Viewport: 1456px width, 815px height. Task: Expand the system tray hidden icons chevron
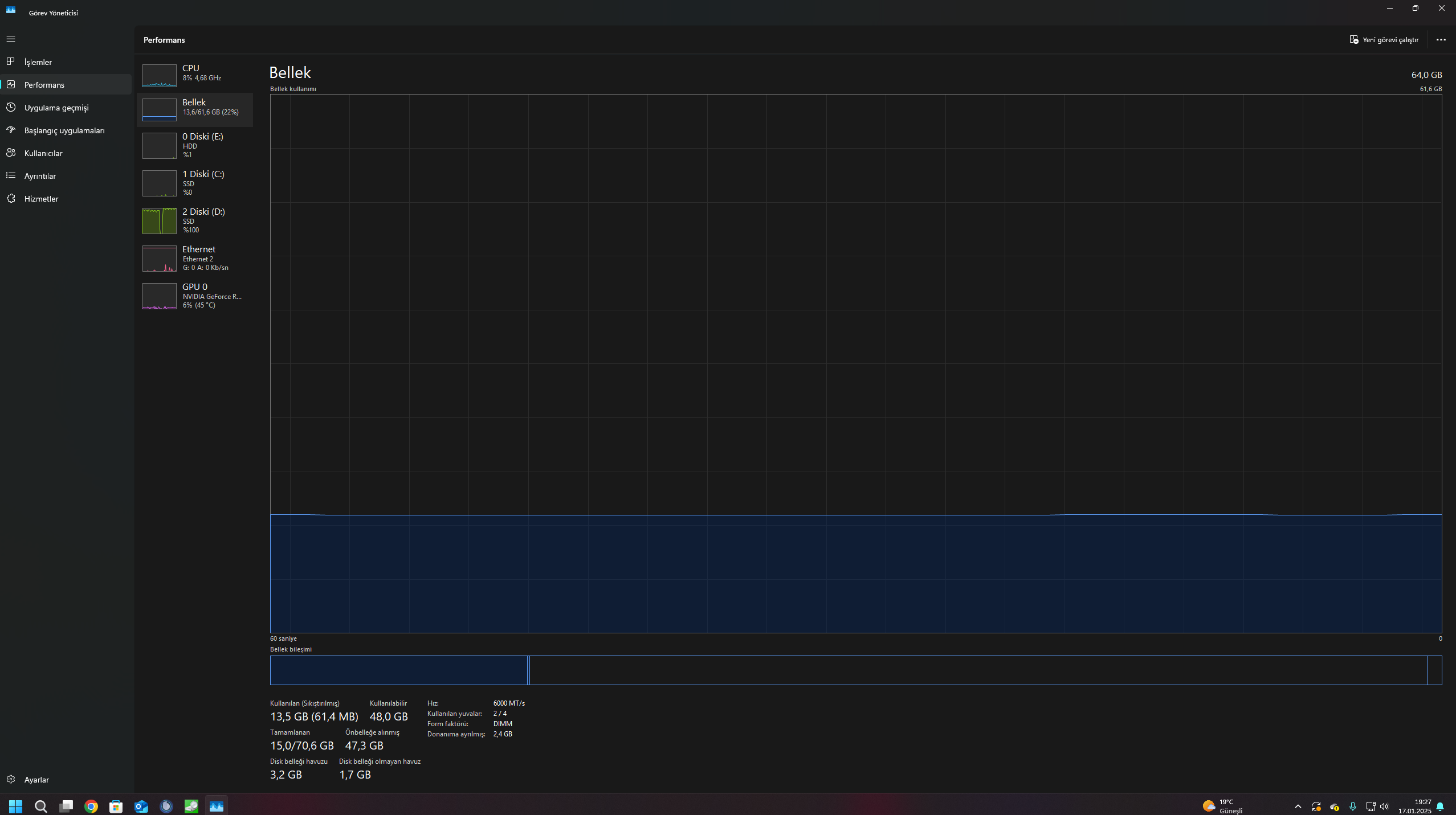(1298, 806)
